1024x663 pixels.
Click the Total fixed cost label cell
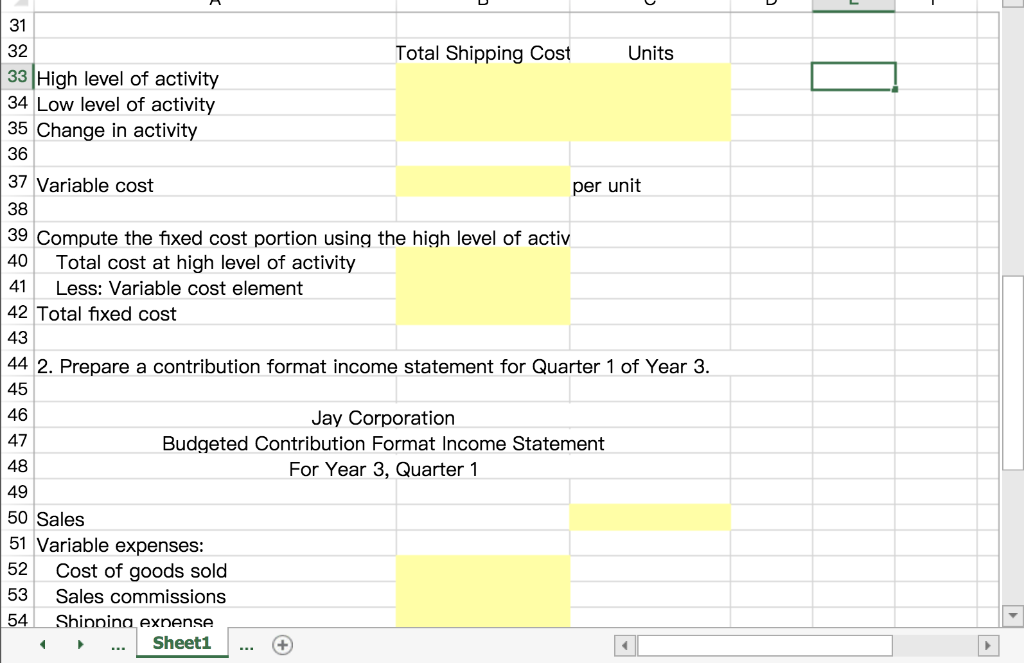(x=107, y=313)
